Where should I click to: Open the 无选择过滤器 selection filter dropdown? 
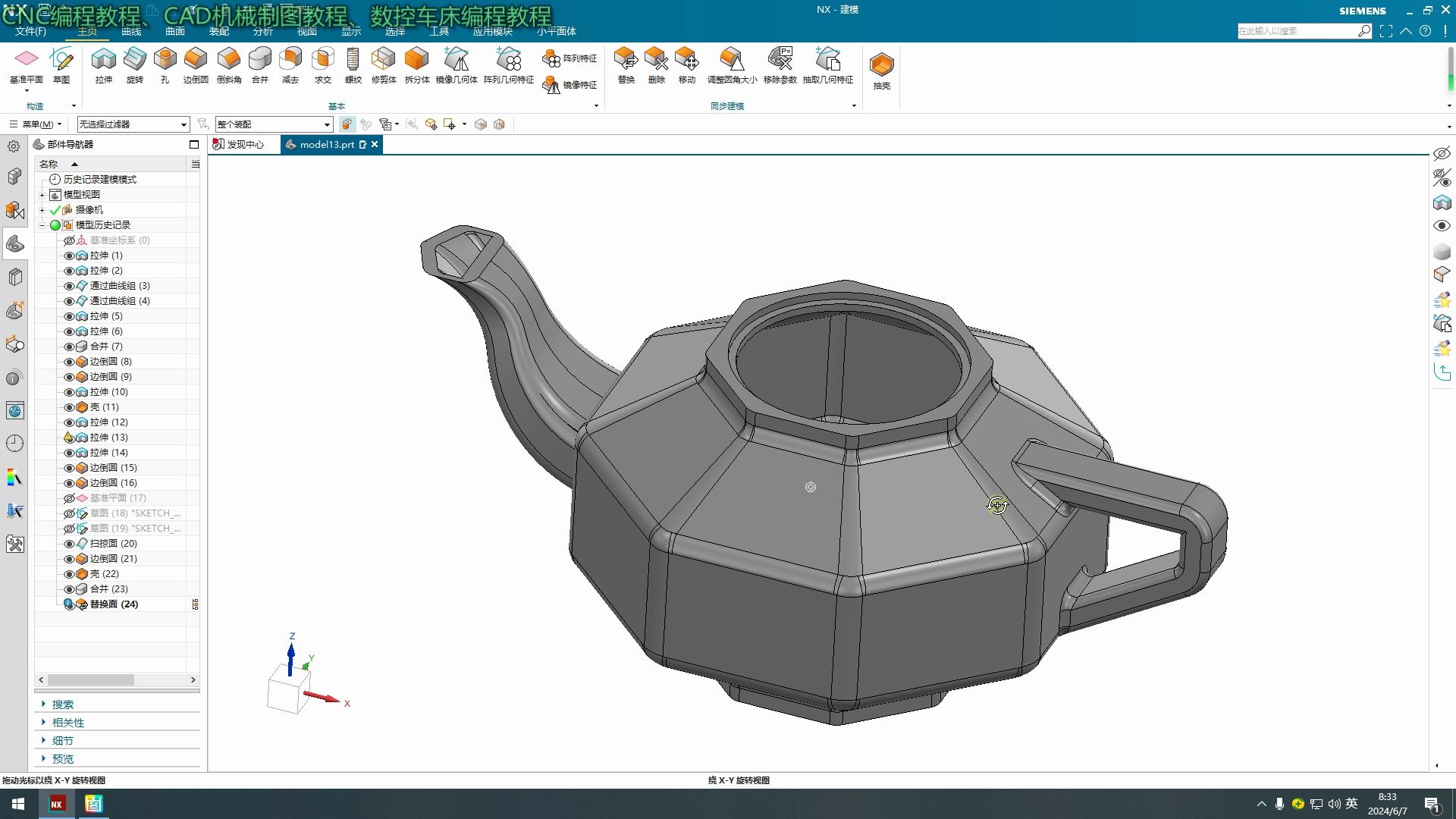click(184, 124)
